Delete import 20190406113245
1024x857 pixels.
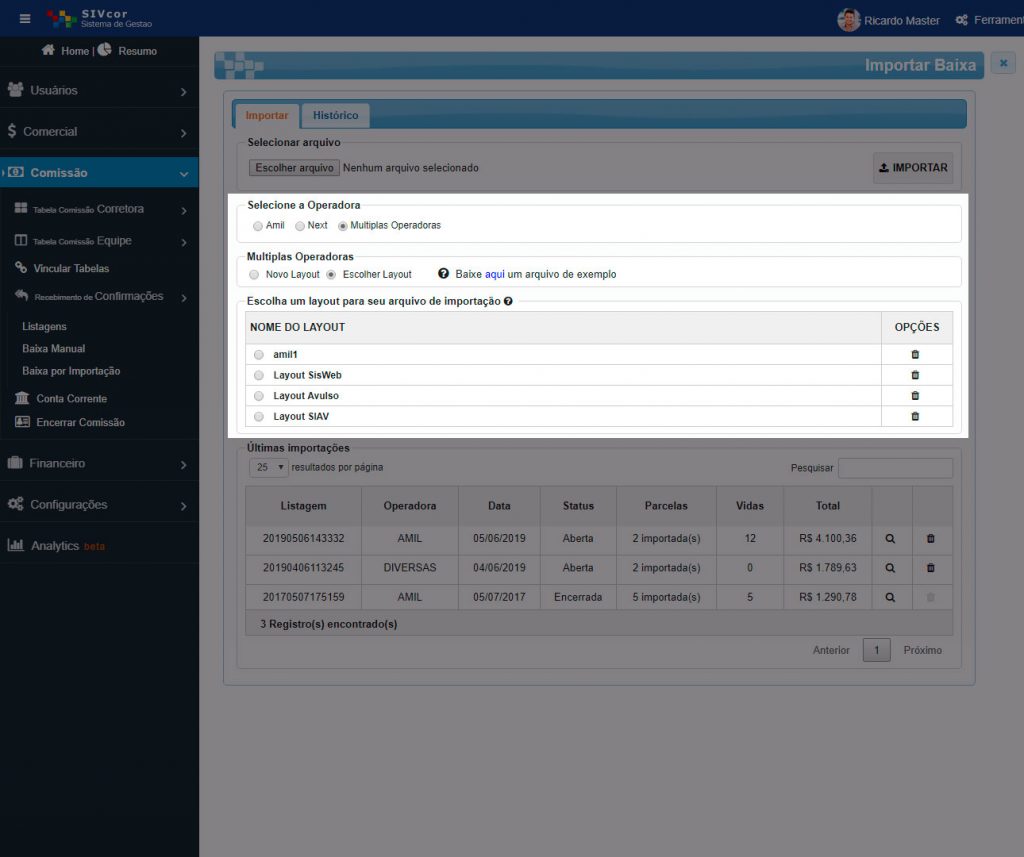931,568
